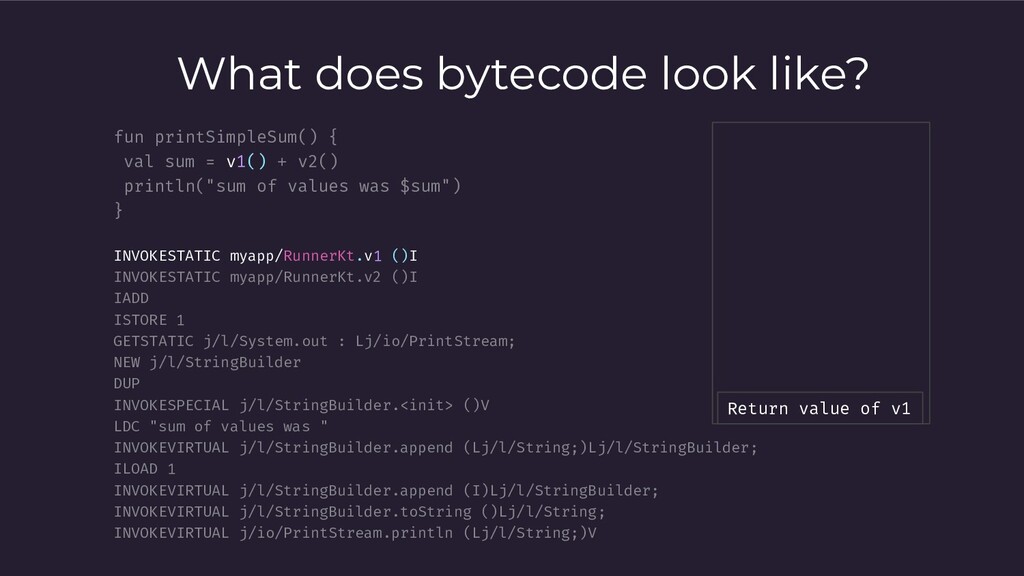The image size is (1024, 576).
Task: Click the 'GETSTATIC j/l/System.out' line
Action: click(x=314, y=341)
